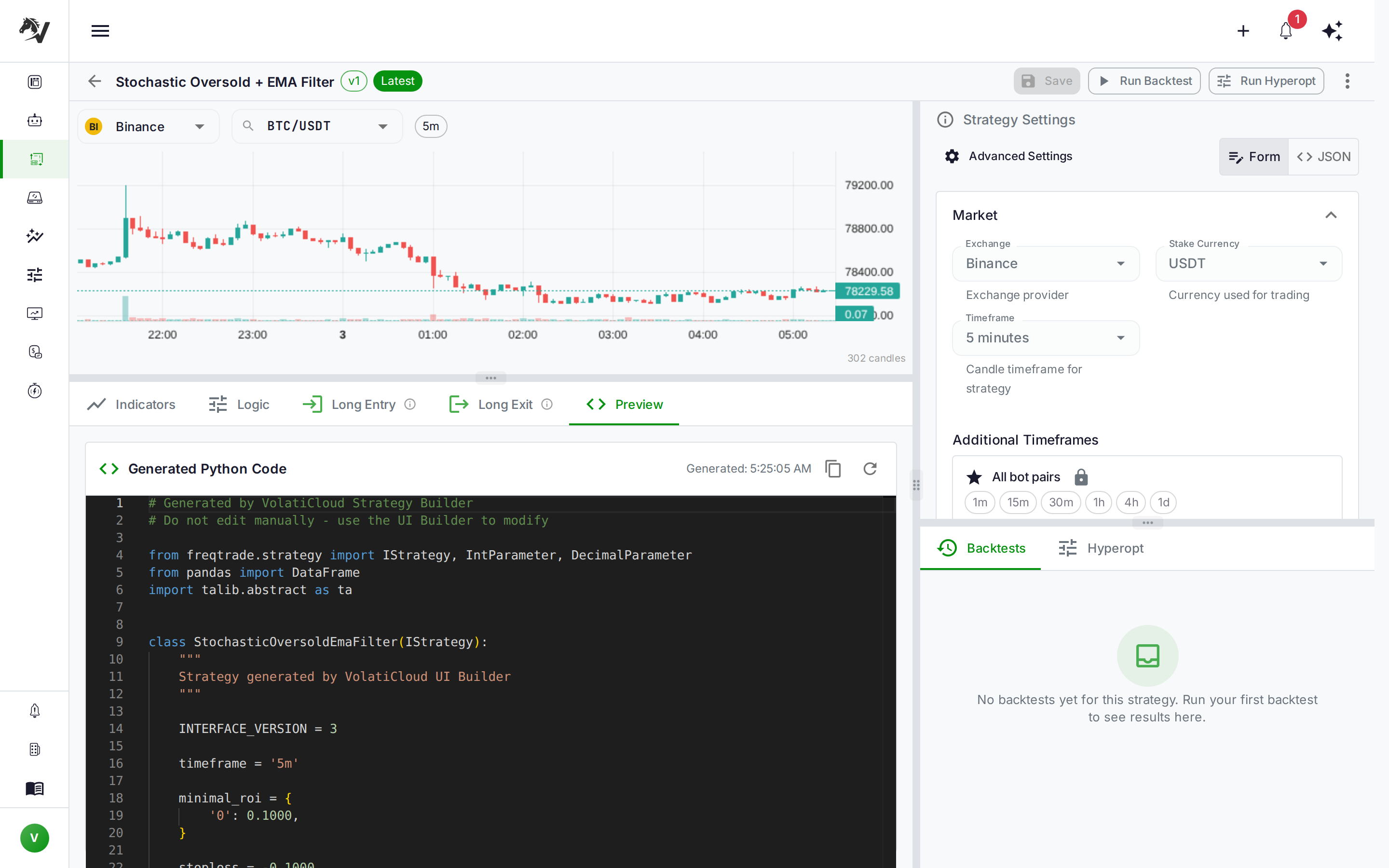
Task: Click the Strategy Settings info icon
Action: [x=945, y=120]
